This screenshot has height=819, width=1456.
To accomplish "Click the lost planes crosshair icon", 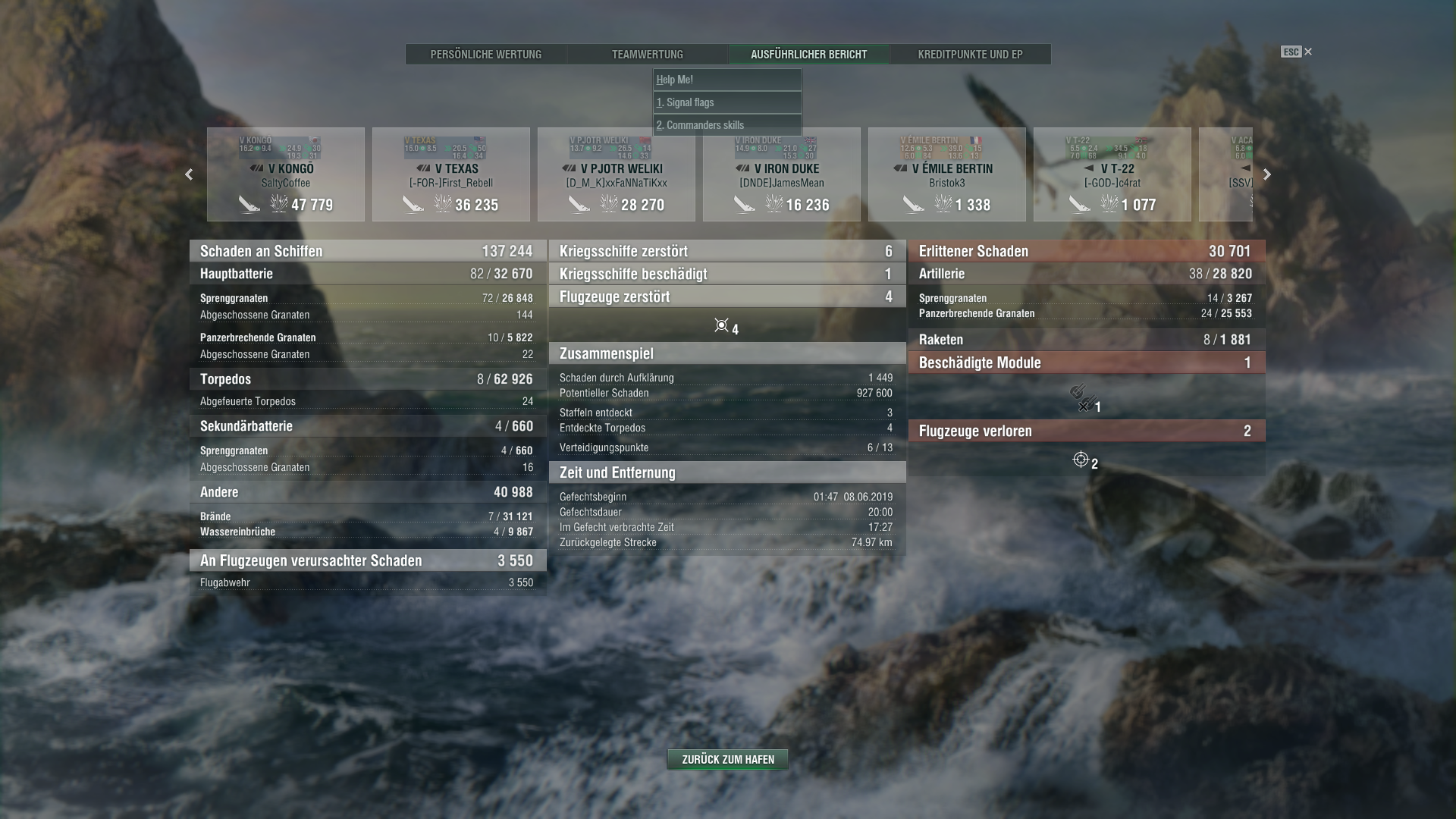I will 1081,460.
